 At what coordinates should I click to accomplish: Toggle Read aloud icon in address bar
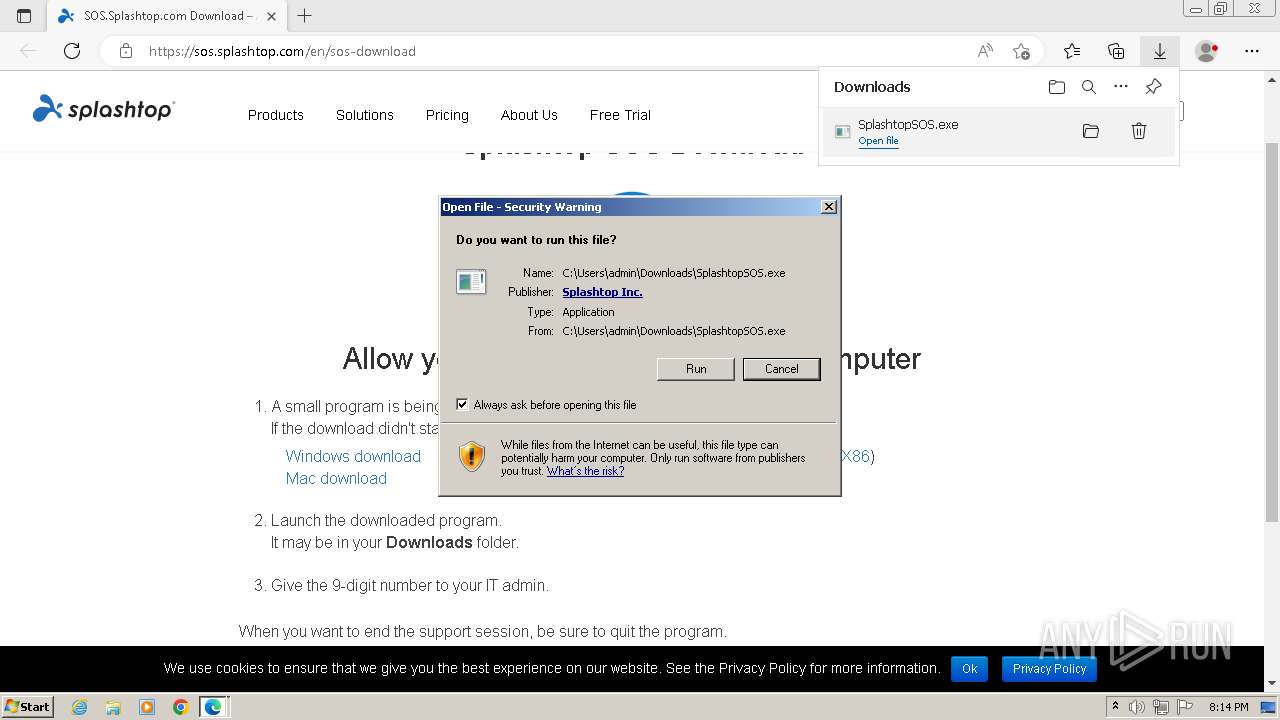pos(985,51)
